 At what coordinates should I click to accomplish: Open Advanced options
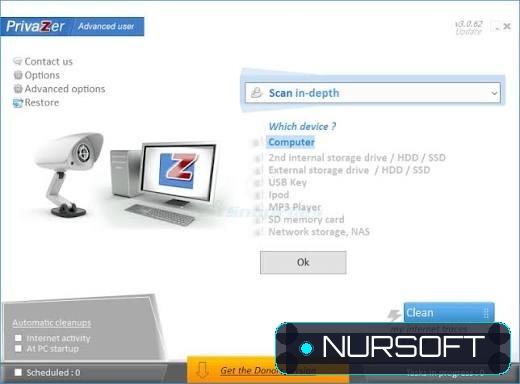65,89
